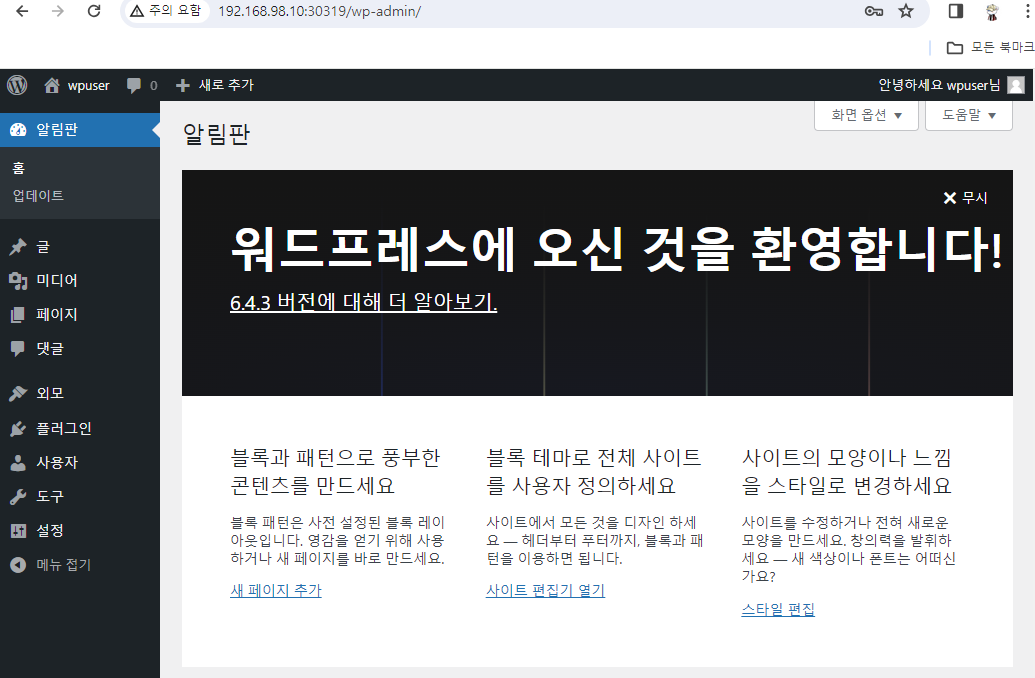Click the wpuser site name in admin bar
Screen dimensions: 1035x678
pos(88,85)
